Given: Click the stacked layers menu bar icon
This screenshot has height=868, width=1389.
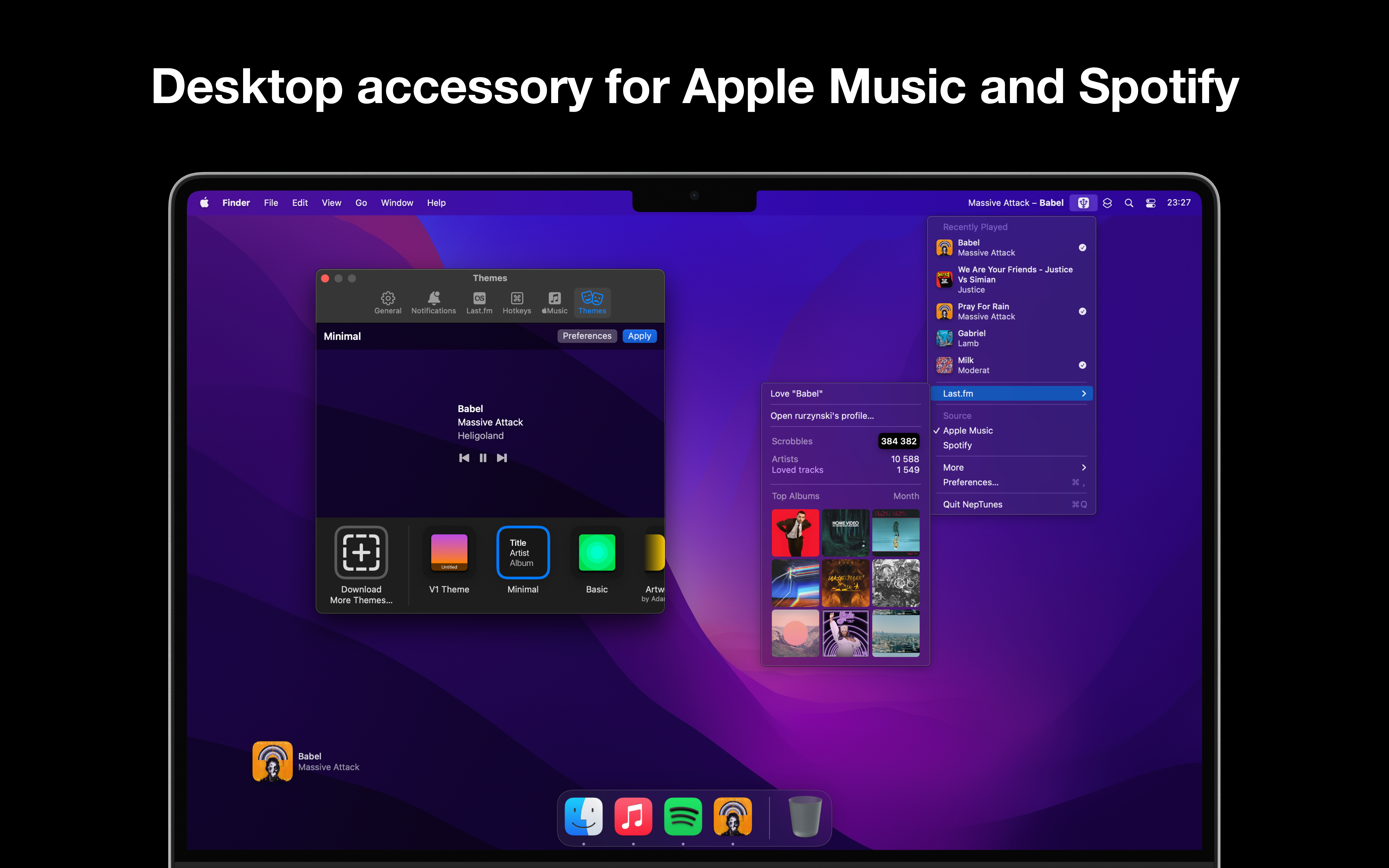Looking at the screenshot, I should pyautogui.click(x=1107, y=203).
